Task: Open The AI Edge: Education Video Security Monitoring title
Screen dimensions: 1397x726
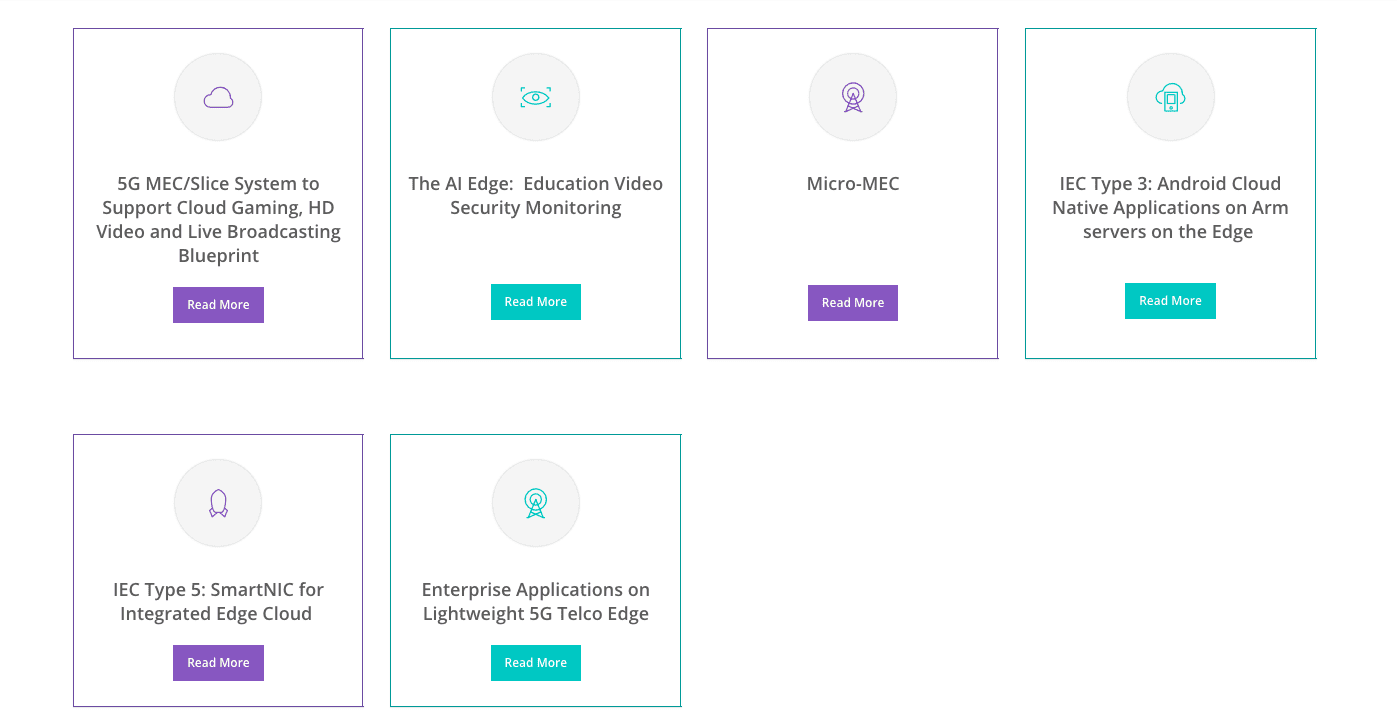Action: (536, 196)
